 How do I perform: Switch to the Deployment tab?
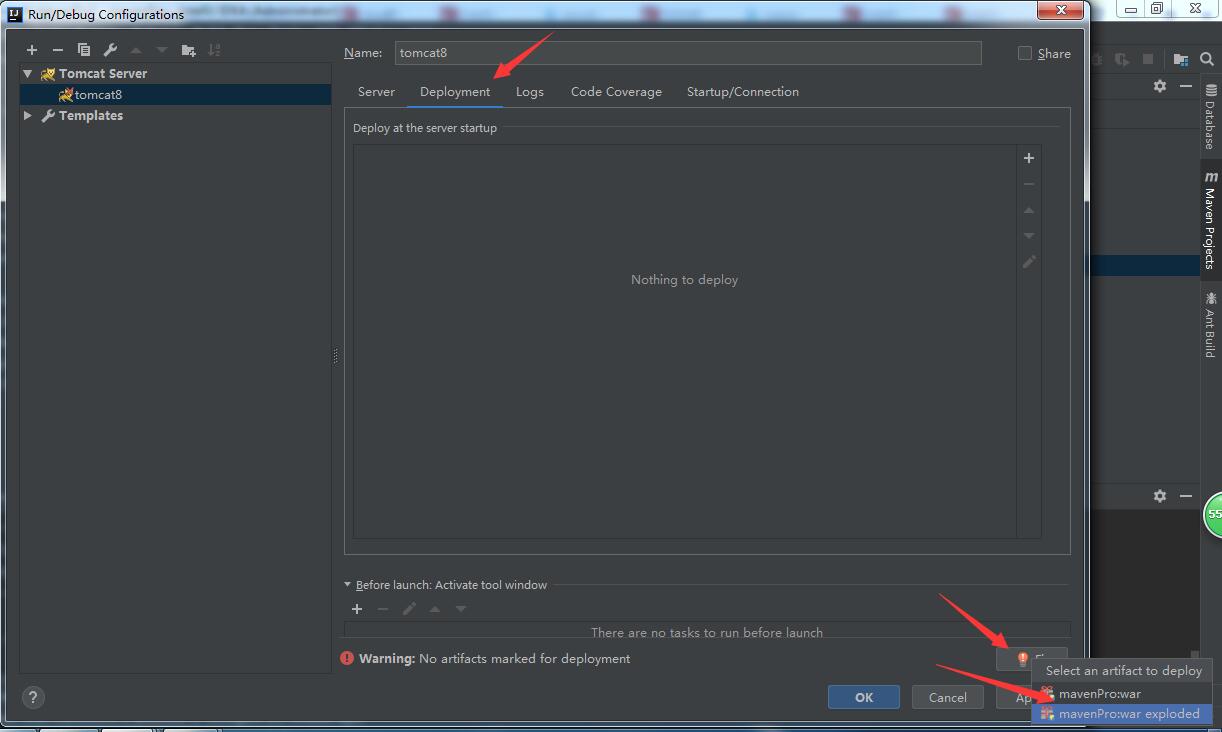tap(455, 92)
